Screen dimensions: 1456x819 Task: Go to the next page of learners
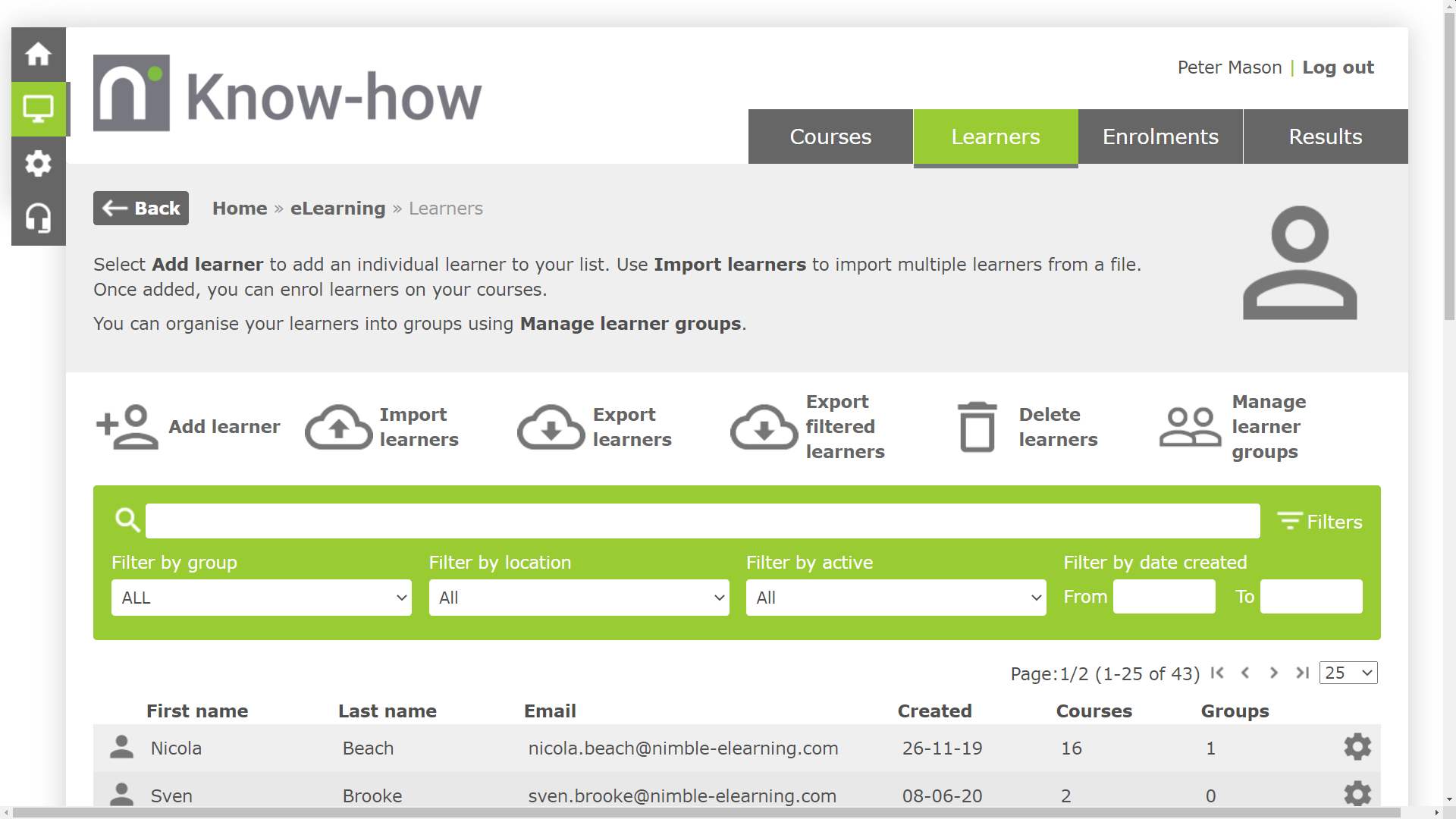tap(1274, 673)
